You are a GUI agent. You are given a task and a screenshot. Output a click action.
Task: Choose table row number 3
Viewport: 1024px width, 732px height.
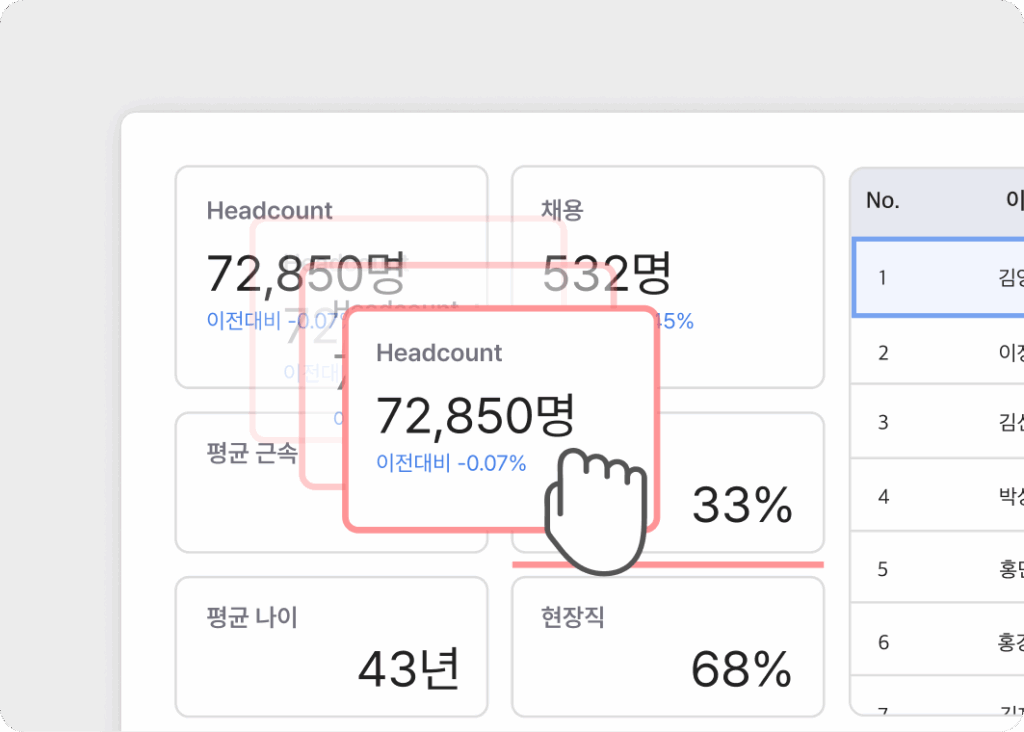[x=938, y=422]
